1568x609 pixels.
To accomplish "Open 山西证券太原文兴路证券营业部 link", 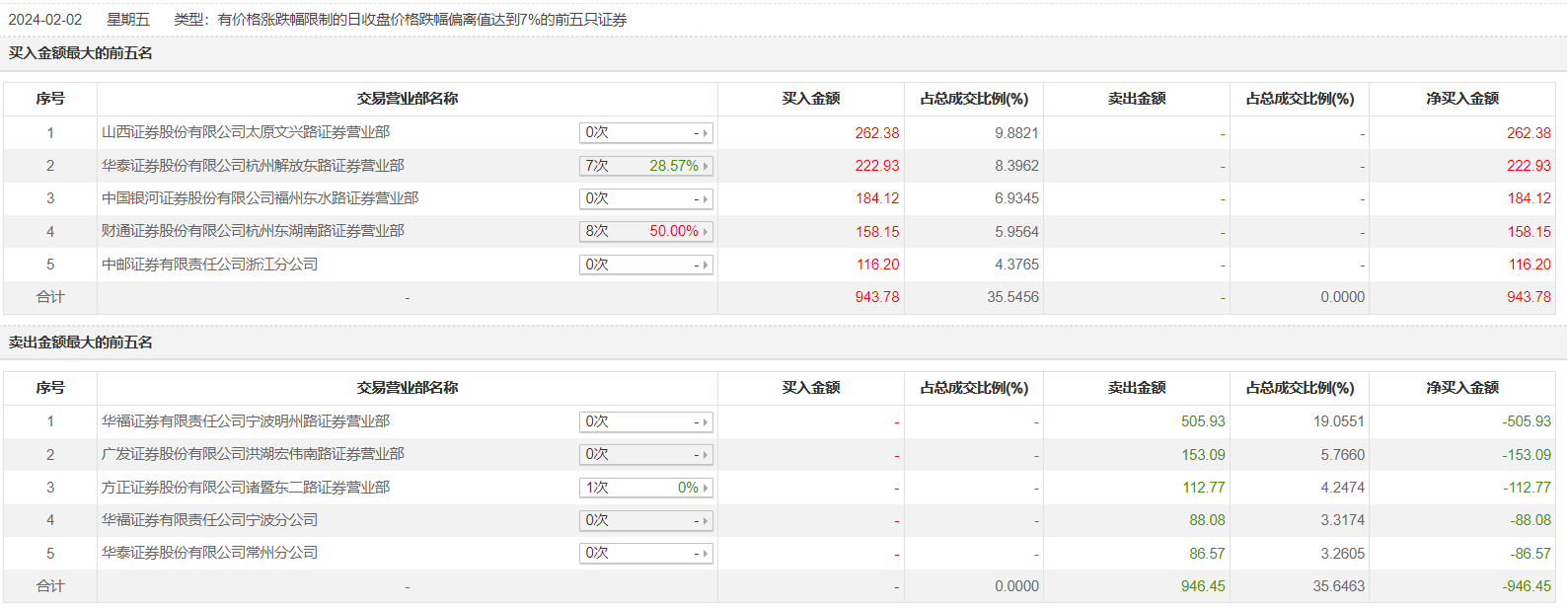I will (246, 132).
